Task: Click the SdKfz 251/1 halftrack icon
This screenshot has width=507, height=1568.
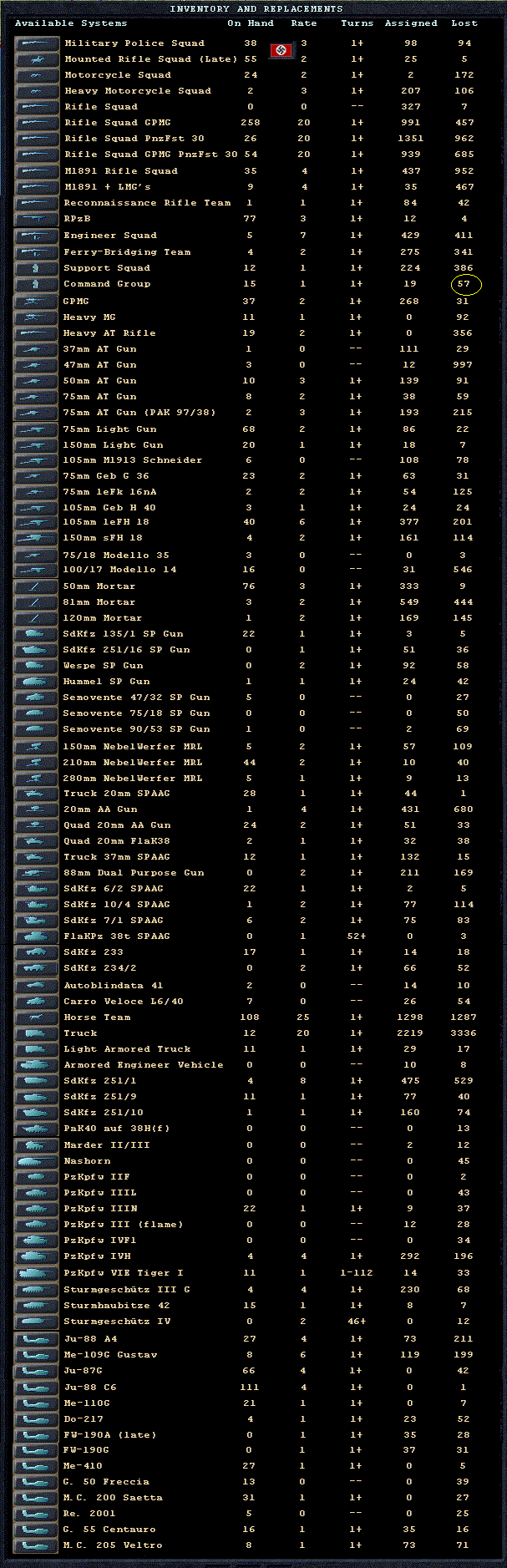Action: pyautogui.click(x=37, y=1080)
